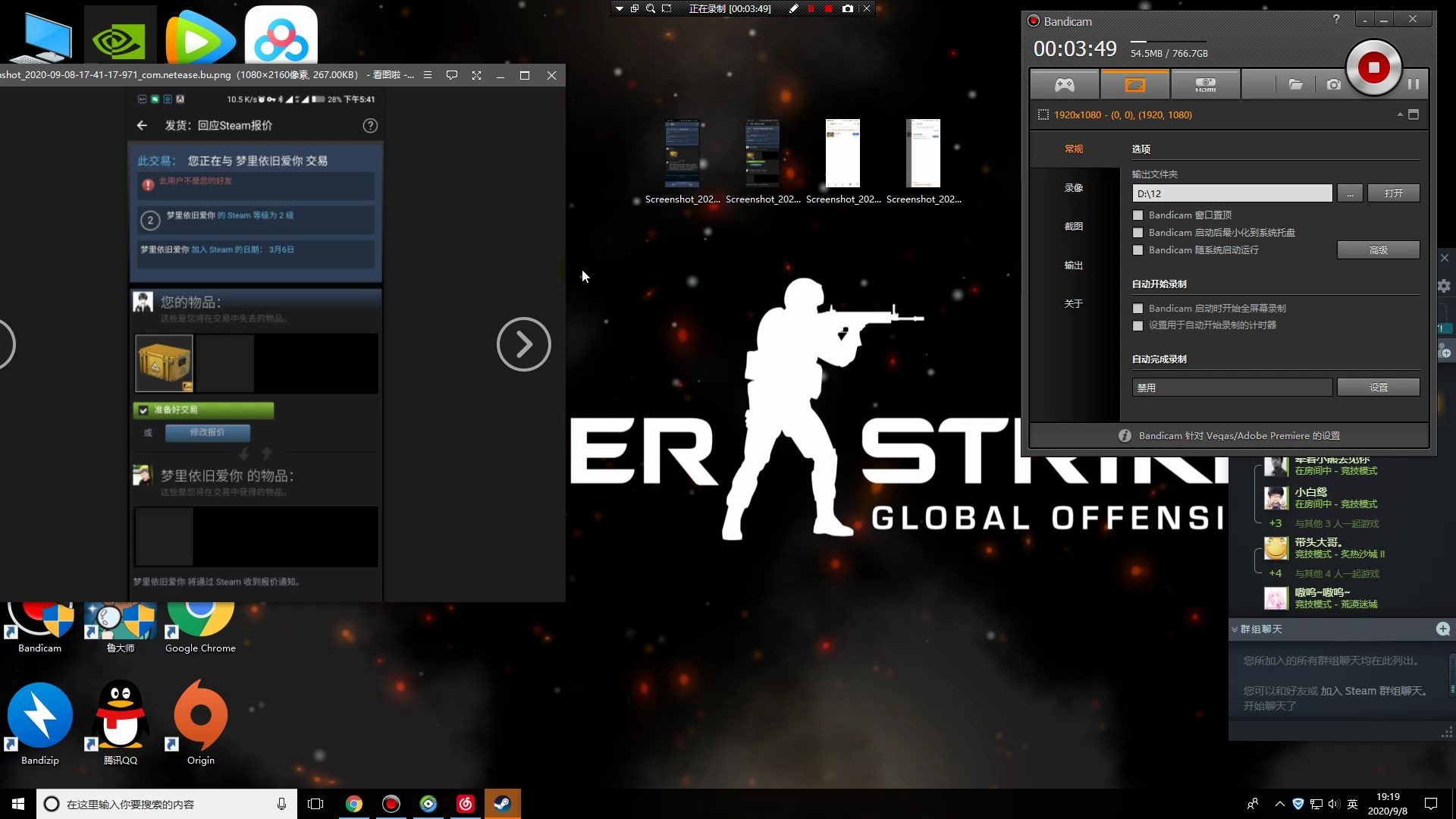1456x819 pixels.
Task: Toggle the window mode icon beside resolution
Action: (x=1414, y=115)
